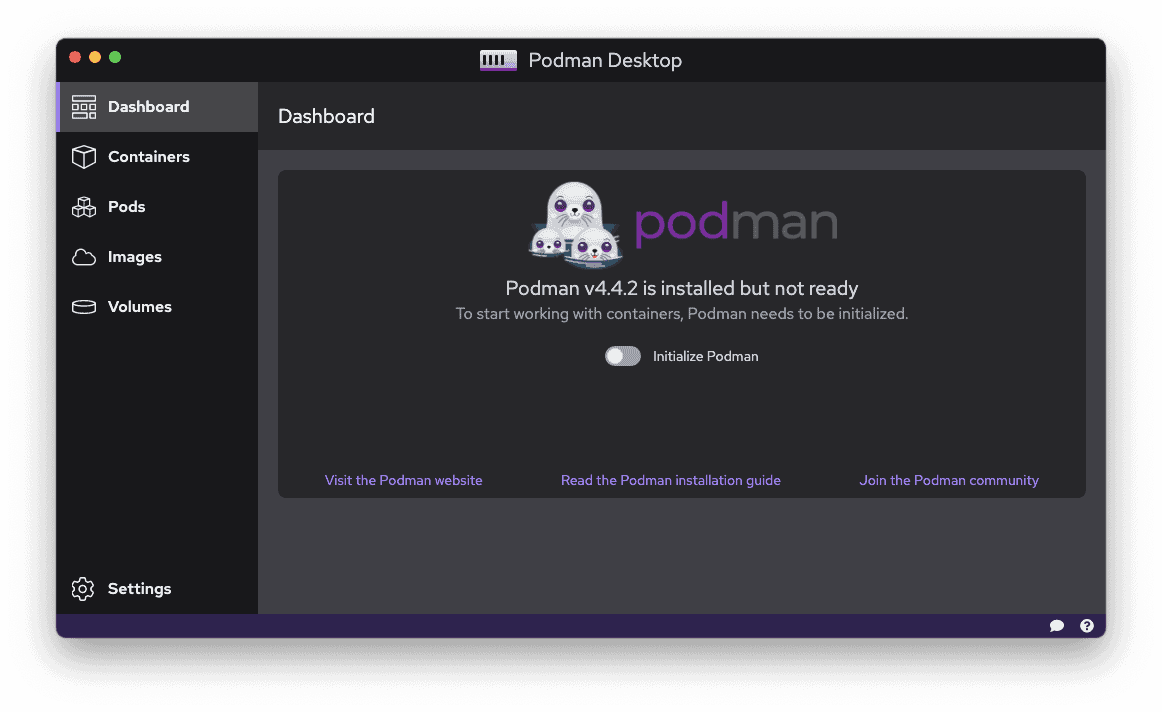Click the Pods stacked cubes icon

tap(84, 207)
